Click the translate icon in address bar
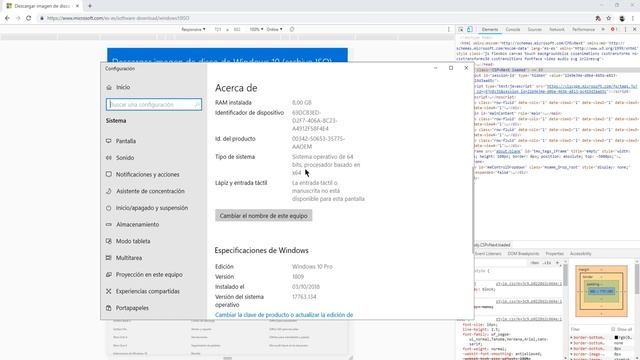The image size is (640, 360). click(x=598, y=18)
